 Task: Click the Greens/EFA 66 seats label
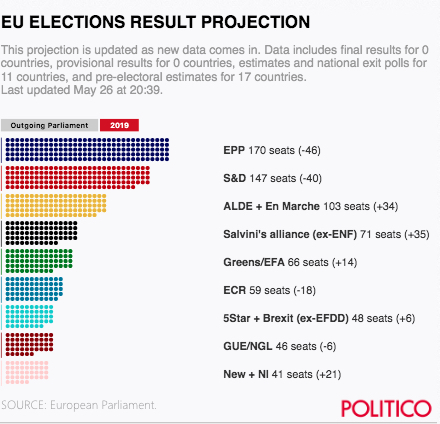pos(290,262)
